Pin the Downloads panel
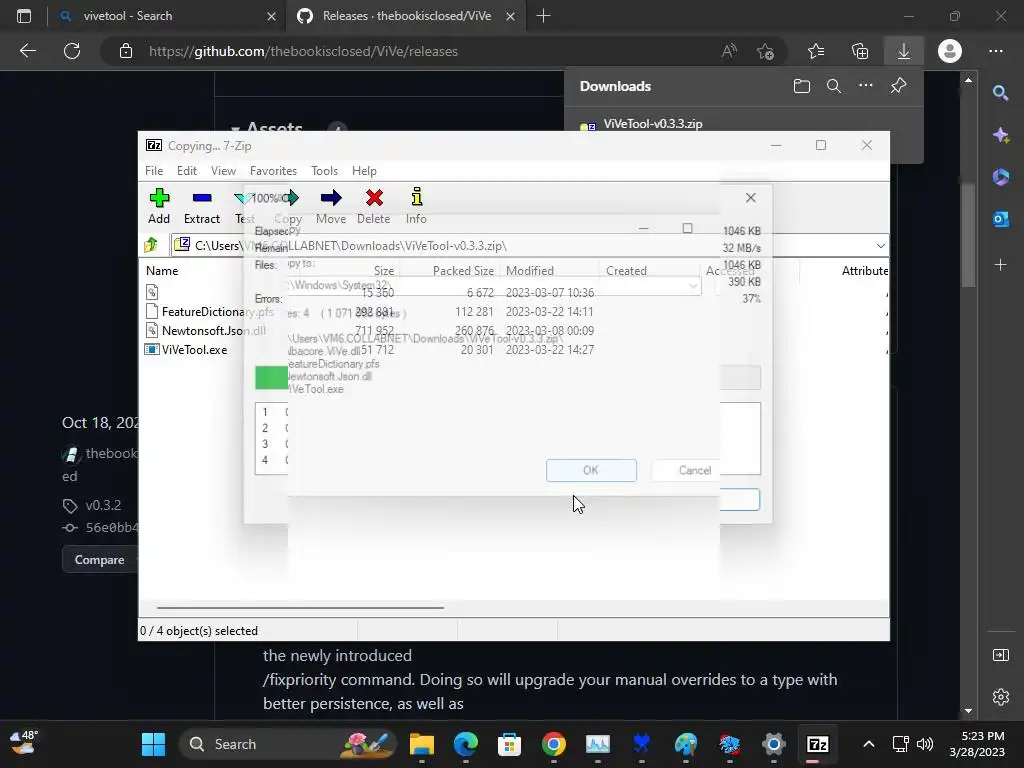 click(899, 86)
